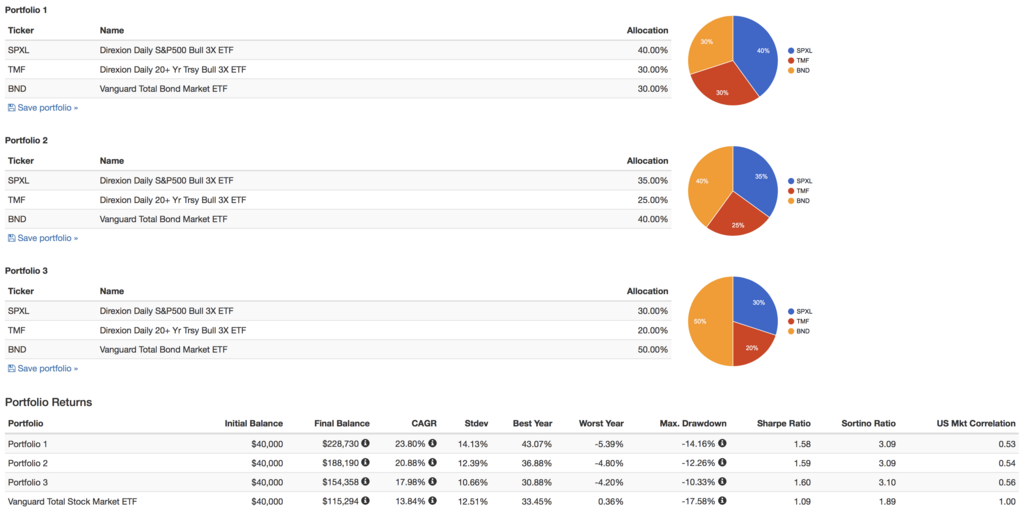This screenshot has width=1024, height=512.
Task: Click red TMF 20% slice in Portfolio 3 pie
Action: (x=752, y=344)
